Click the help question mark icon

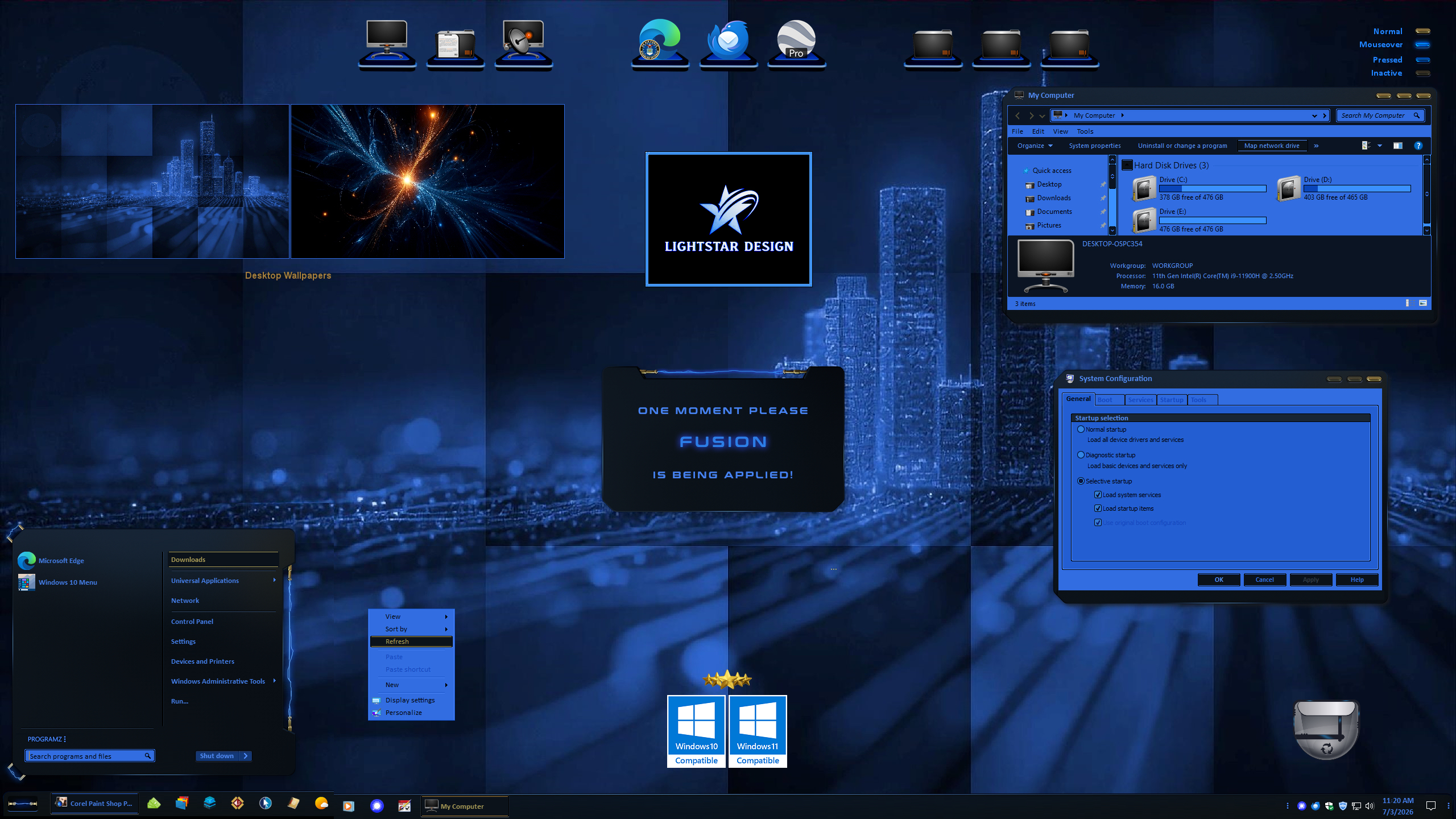tap(1418, 146)
